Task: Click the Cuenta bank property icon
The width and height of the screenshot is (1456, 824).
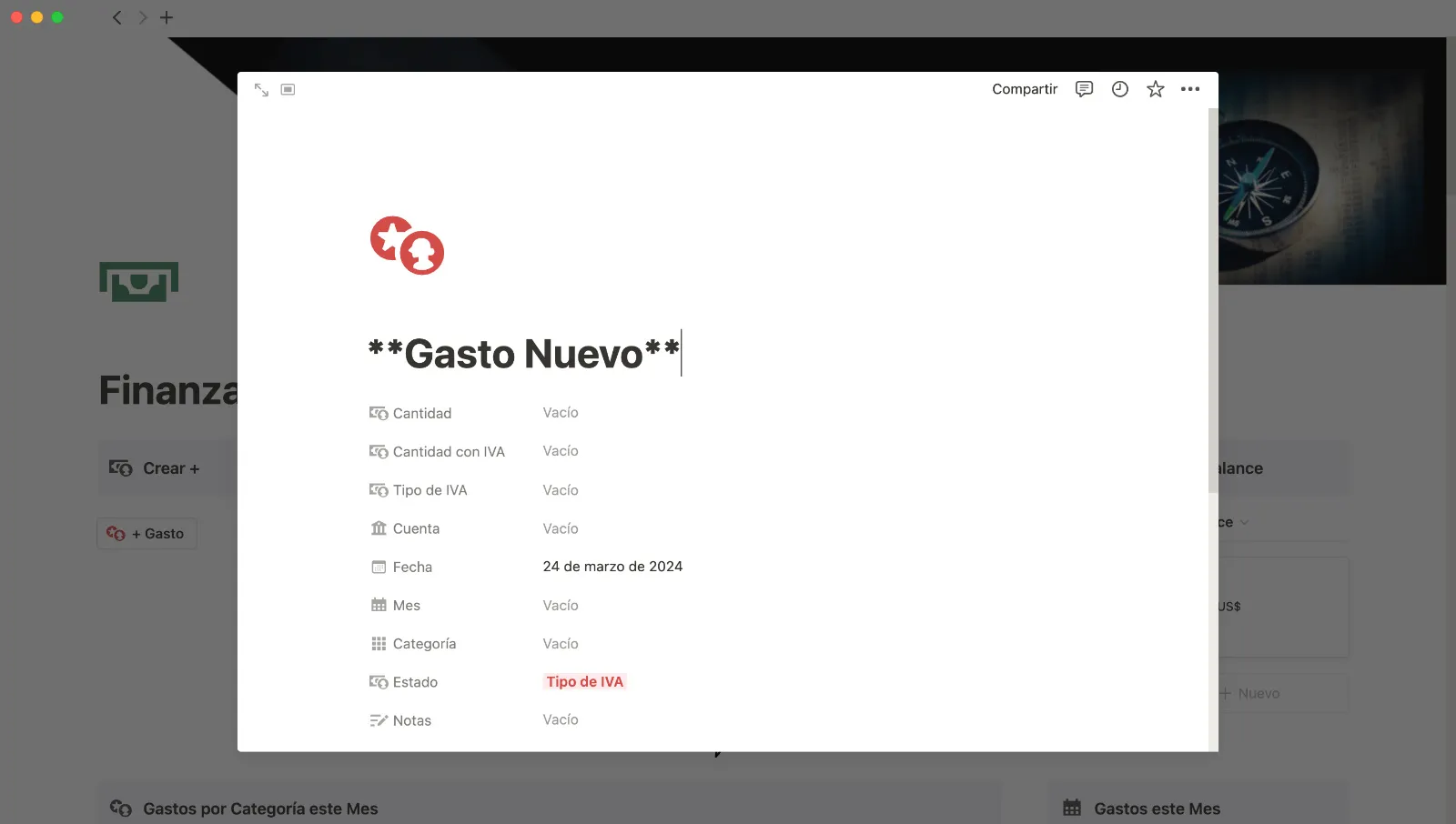Action: click(379, 528)
